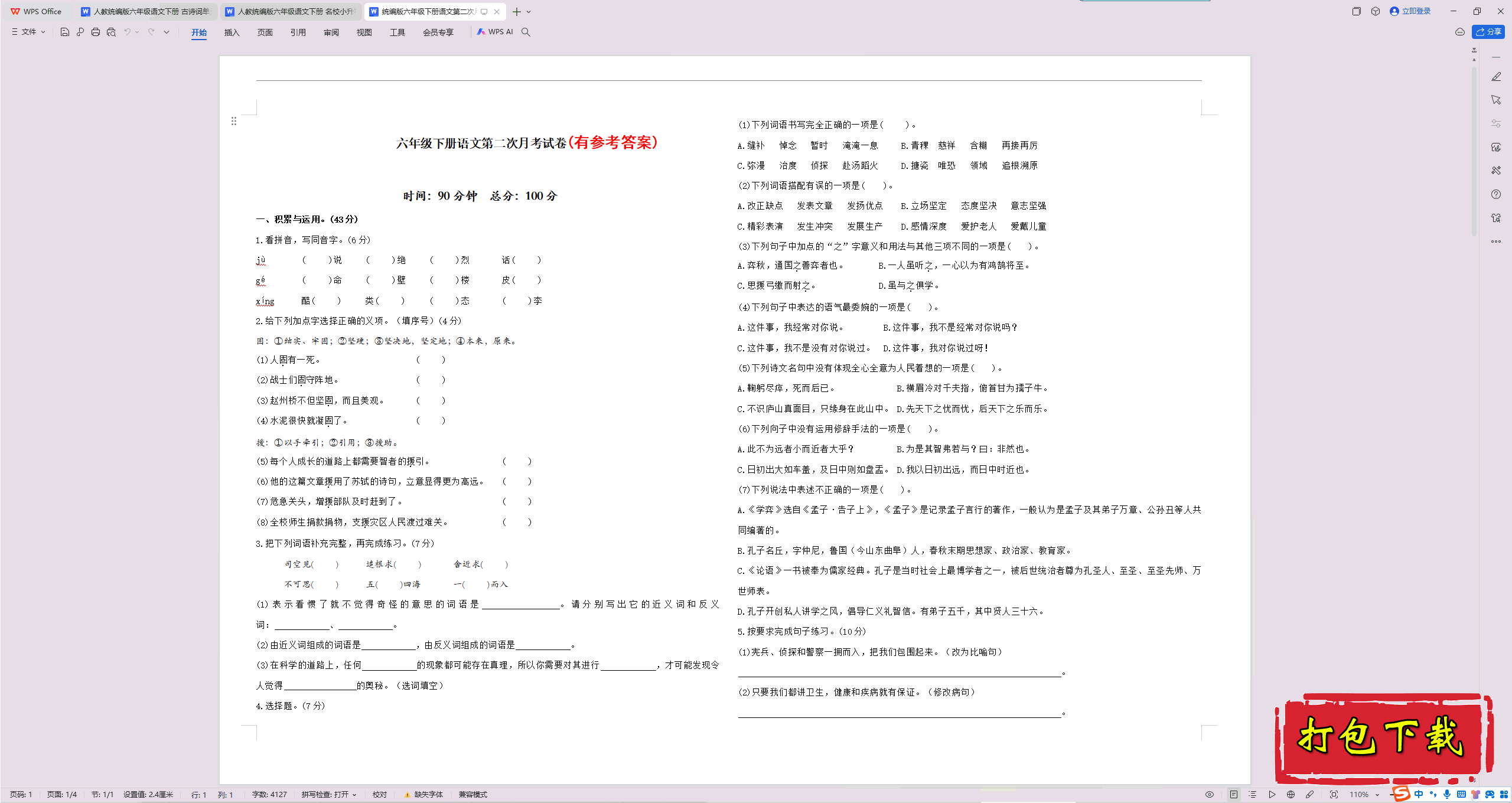Switch to the 页面 ribbon tab

pyautogui.click(x=265, y=32)
